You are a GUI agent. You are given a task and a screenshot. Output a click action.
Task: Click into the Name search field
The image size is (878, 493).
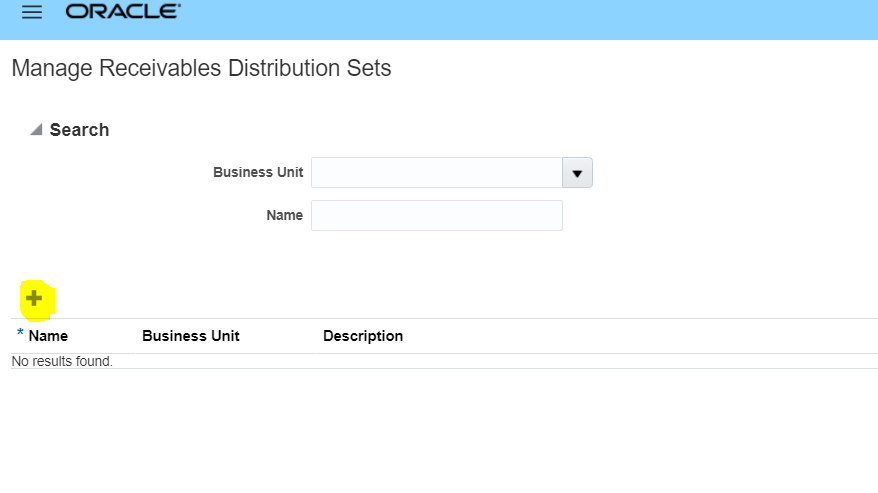(437, 216)
